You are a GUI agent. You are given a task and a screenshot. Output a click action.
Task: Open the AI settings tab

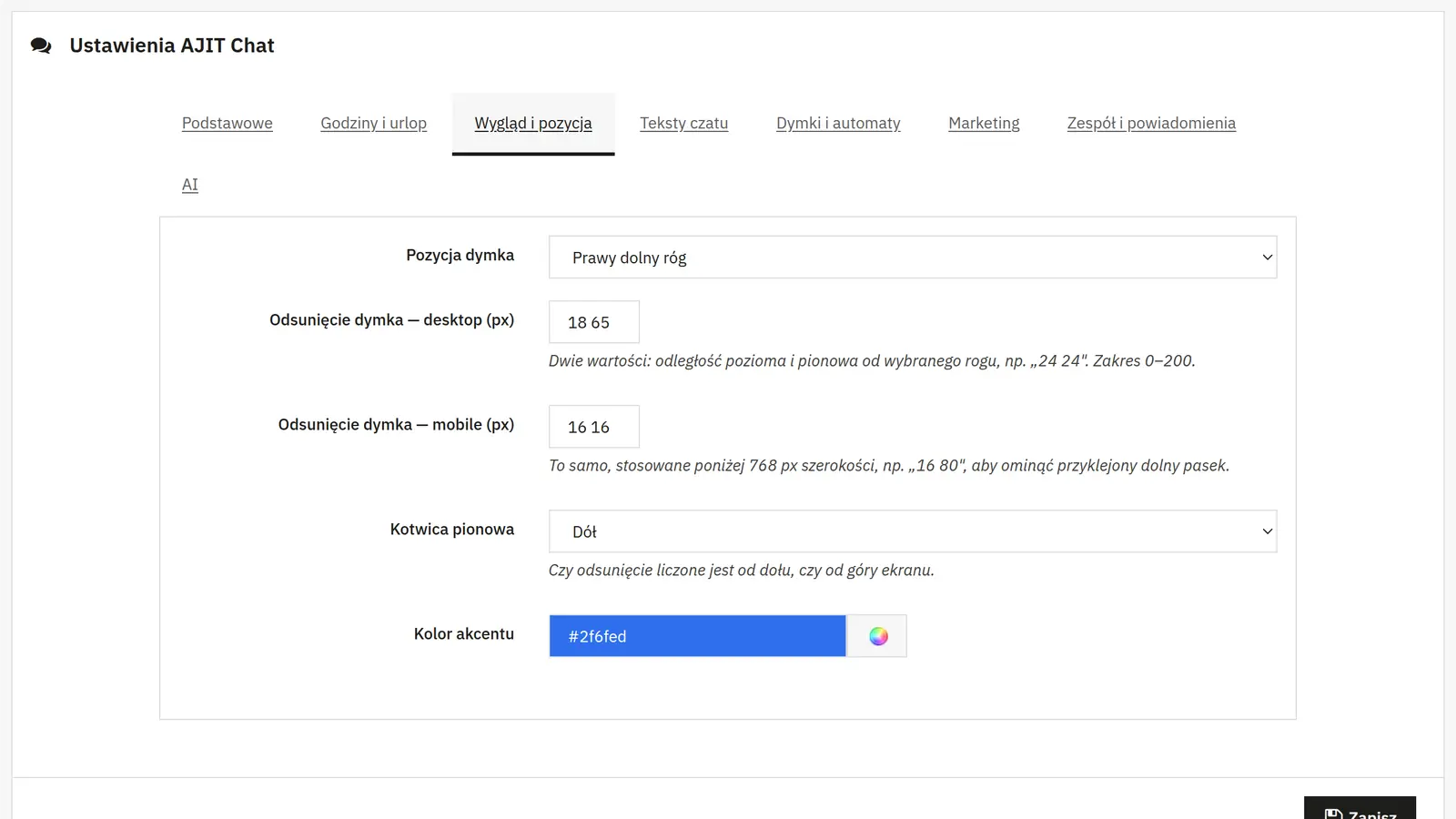(190, 185)
